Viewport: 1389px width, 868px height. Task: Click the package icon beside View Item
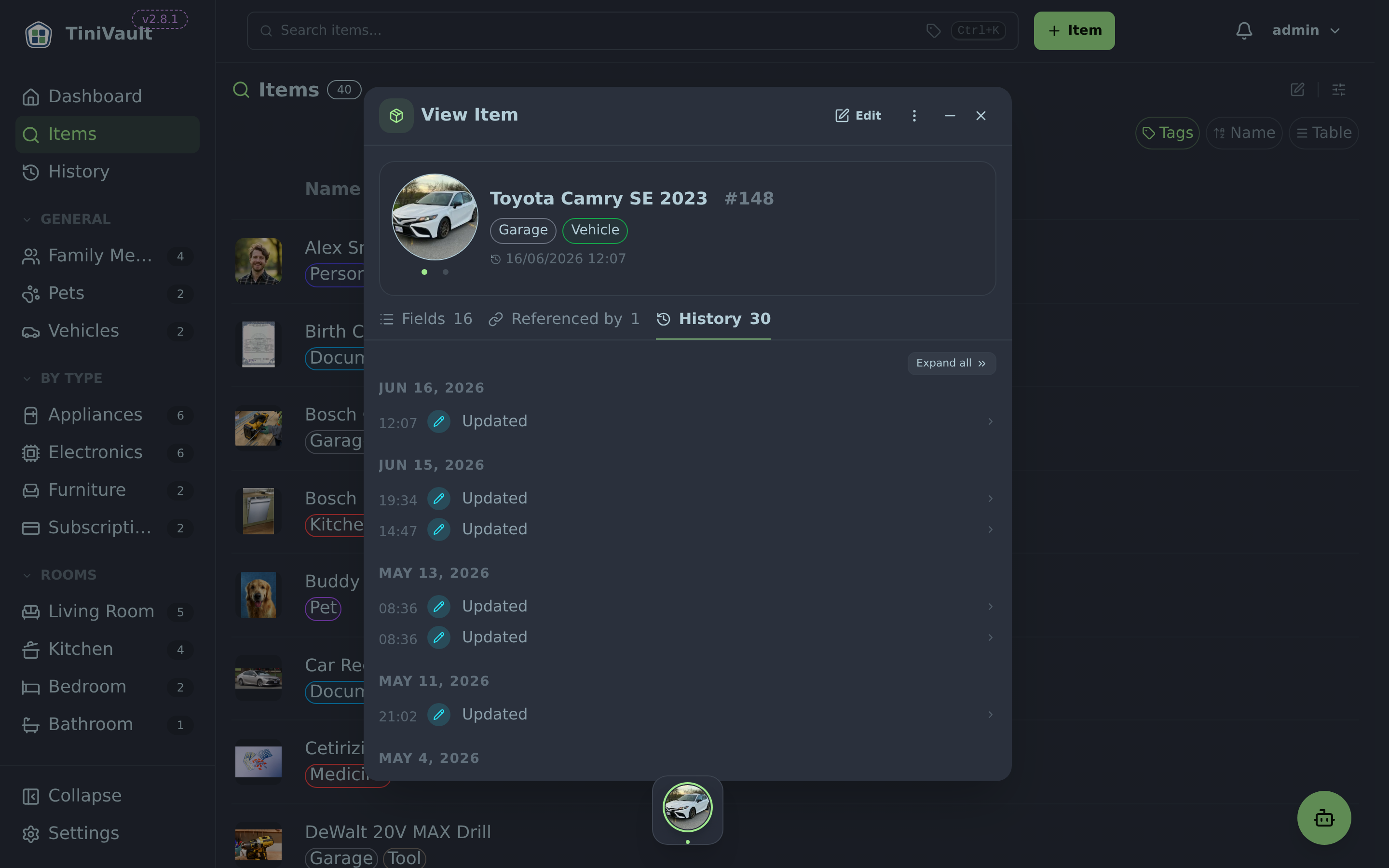pyautogui.click(x=396, y=116)
